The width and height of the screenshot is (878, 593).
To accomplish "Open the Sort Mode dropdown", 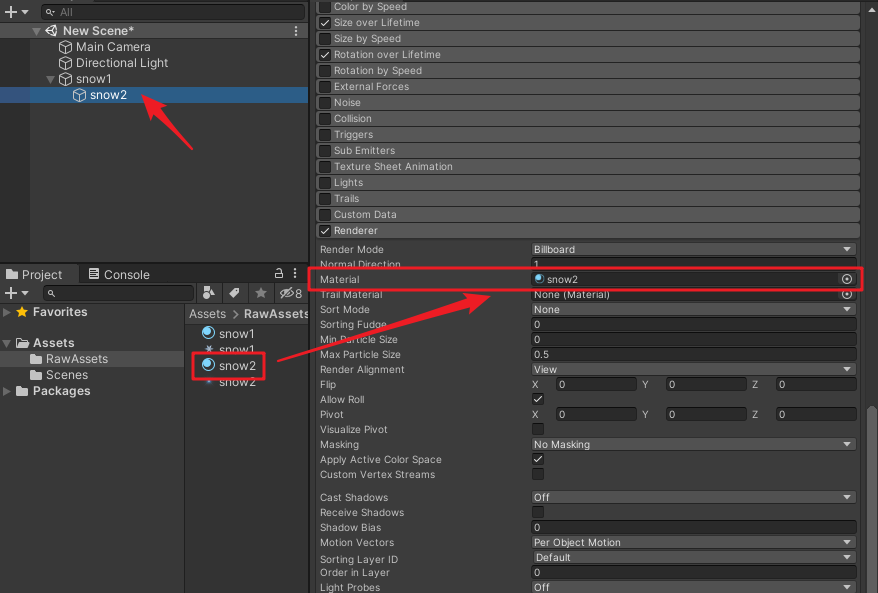I will click(693, 309).
